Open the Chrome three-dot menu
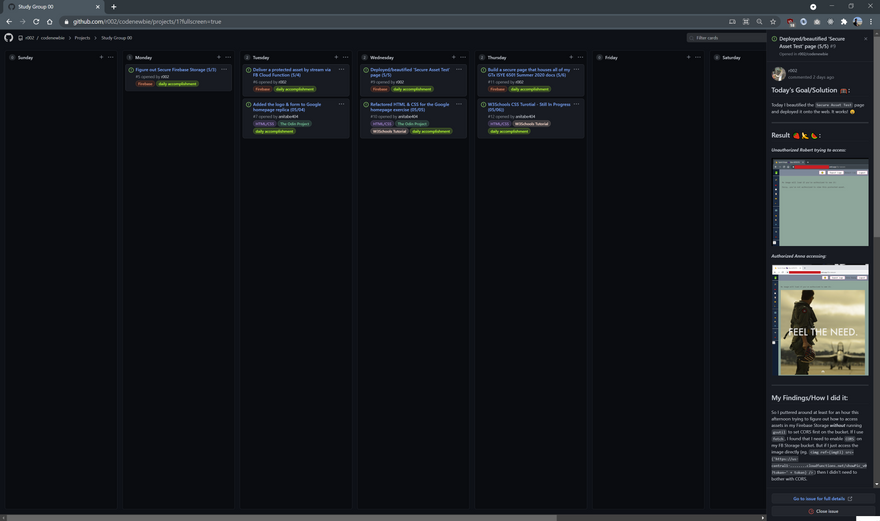Viewport: 880px width, 521px height. coord(871,21)
